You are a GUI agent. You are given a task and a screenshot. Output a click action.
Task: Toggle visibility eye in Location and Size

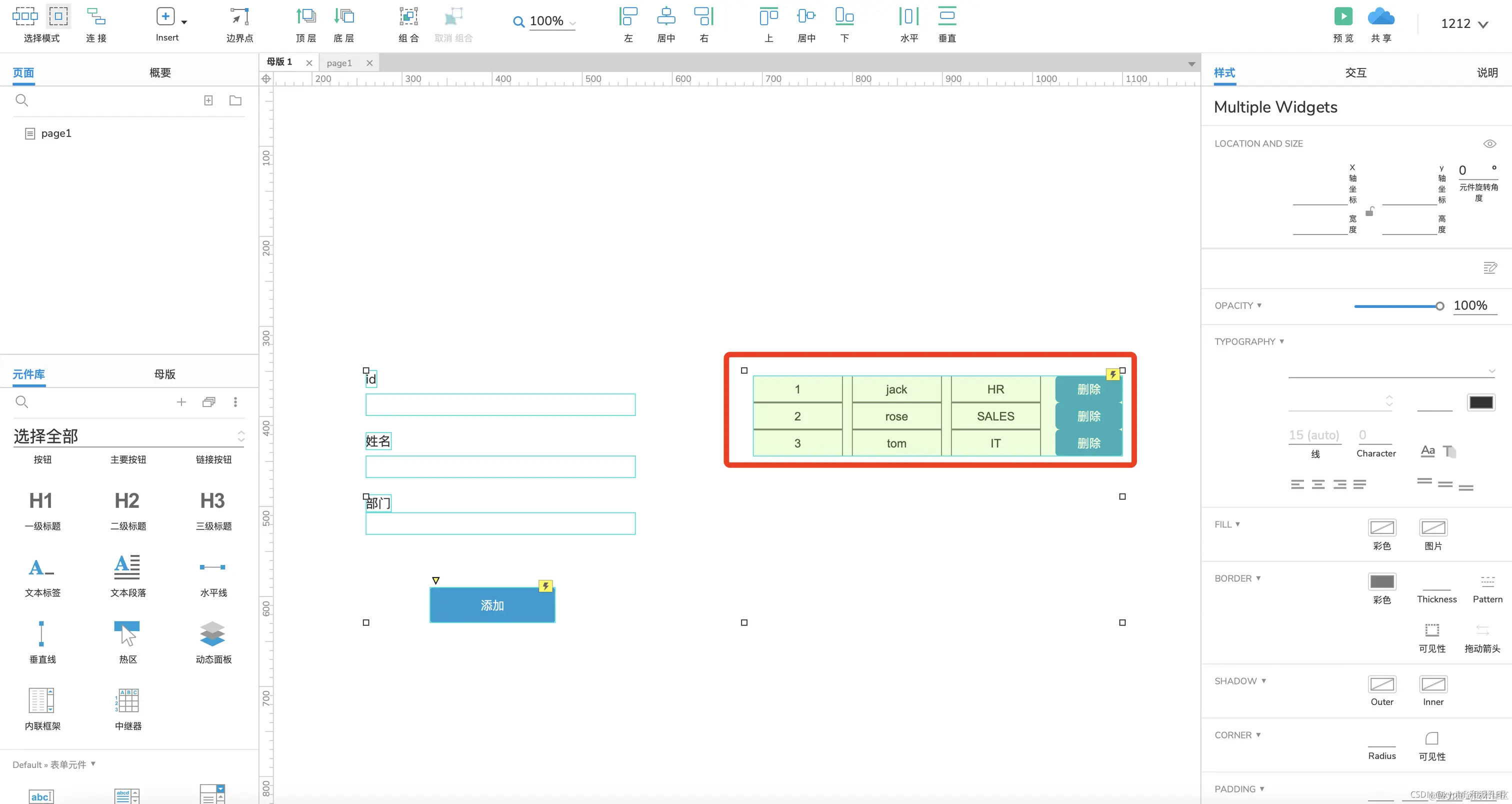pyautogui.click(x=1489, y=144)
